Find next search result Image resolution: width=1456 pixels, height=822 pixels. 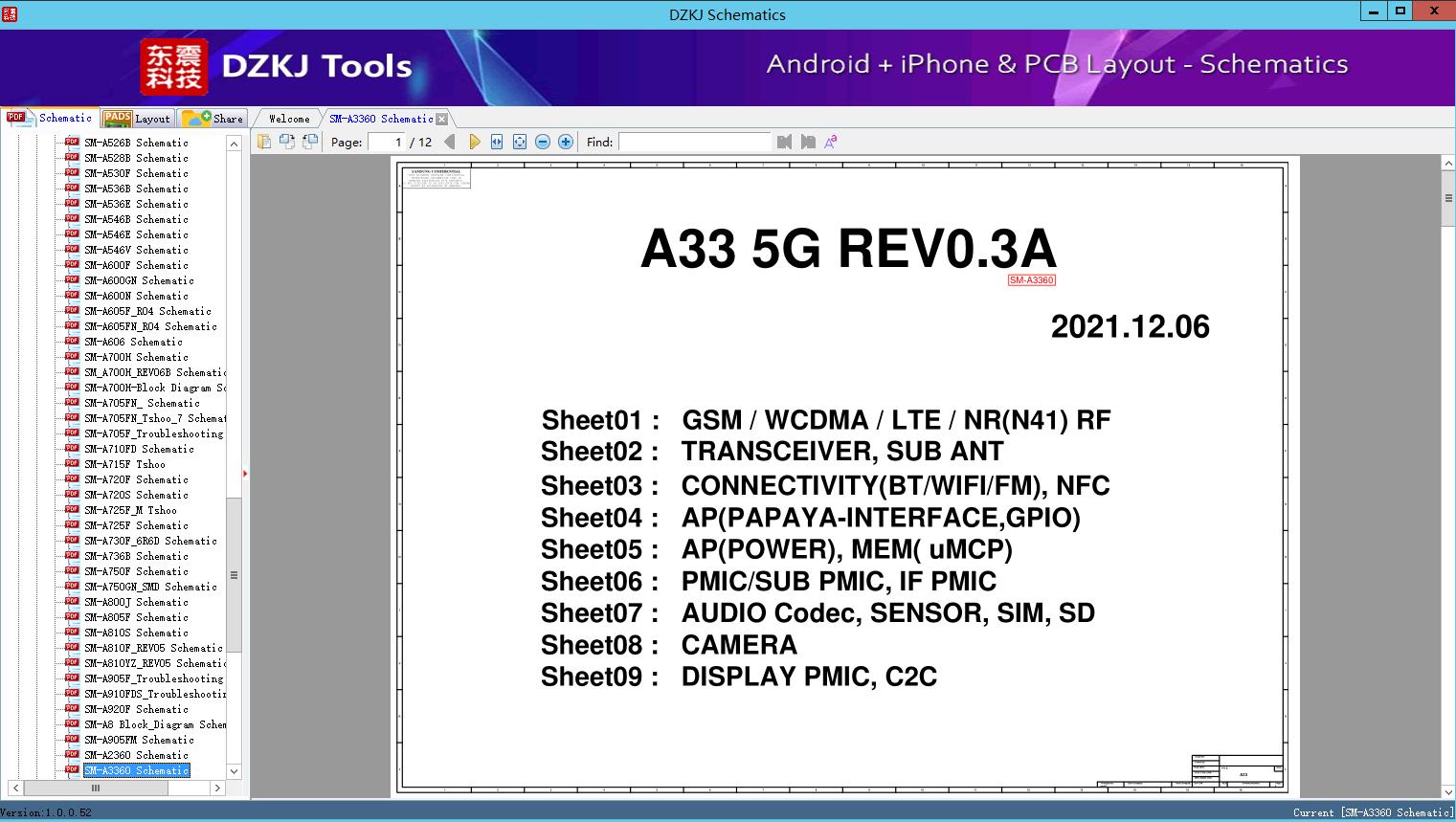(x=808, y=142)
